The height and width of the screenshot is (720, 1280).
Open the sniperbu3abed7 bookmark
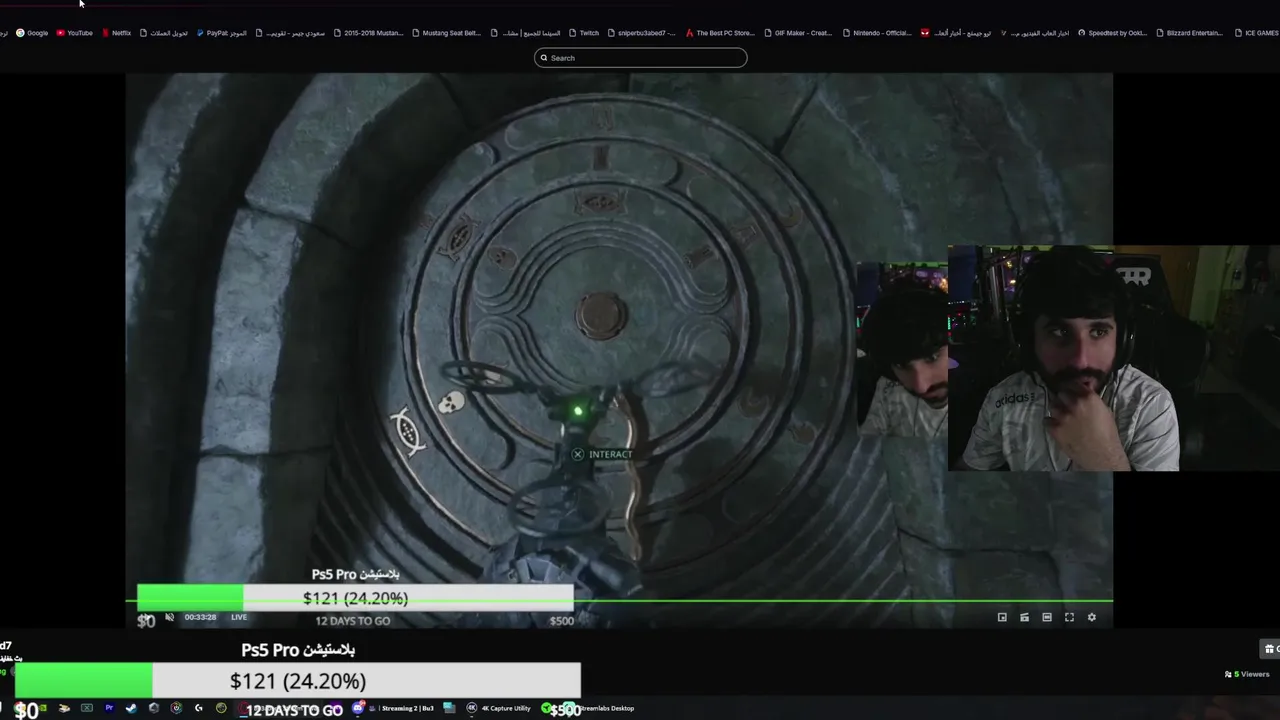641,33
